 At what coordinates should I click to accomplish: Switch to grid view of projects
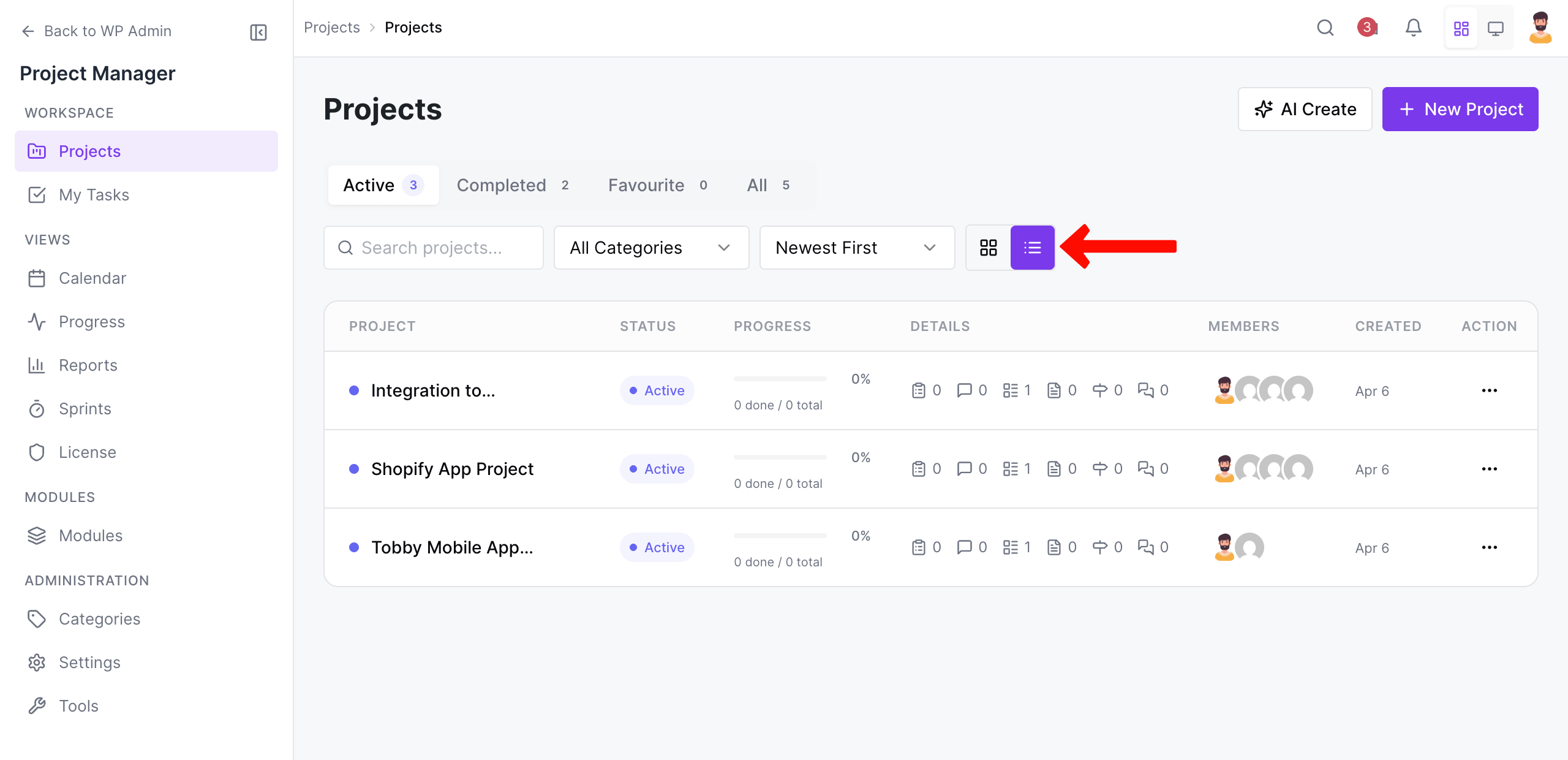tap(987, 248)
